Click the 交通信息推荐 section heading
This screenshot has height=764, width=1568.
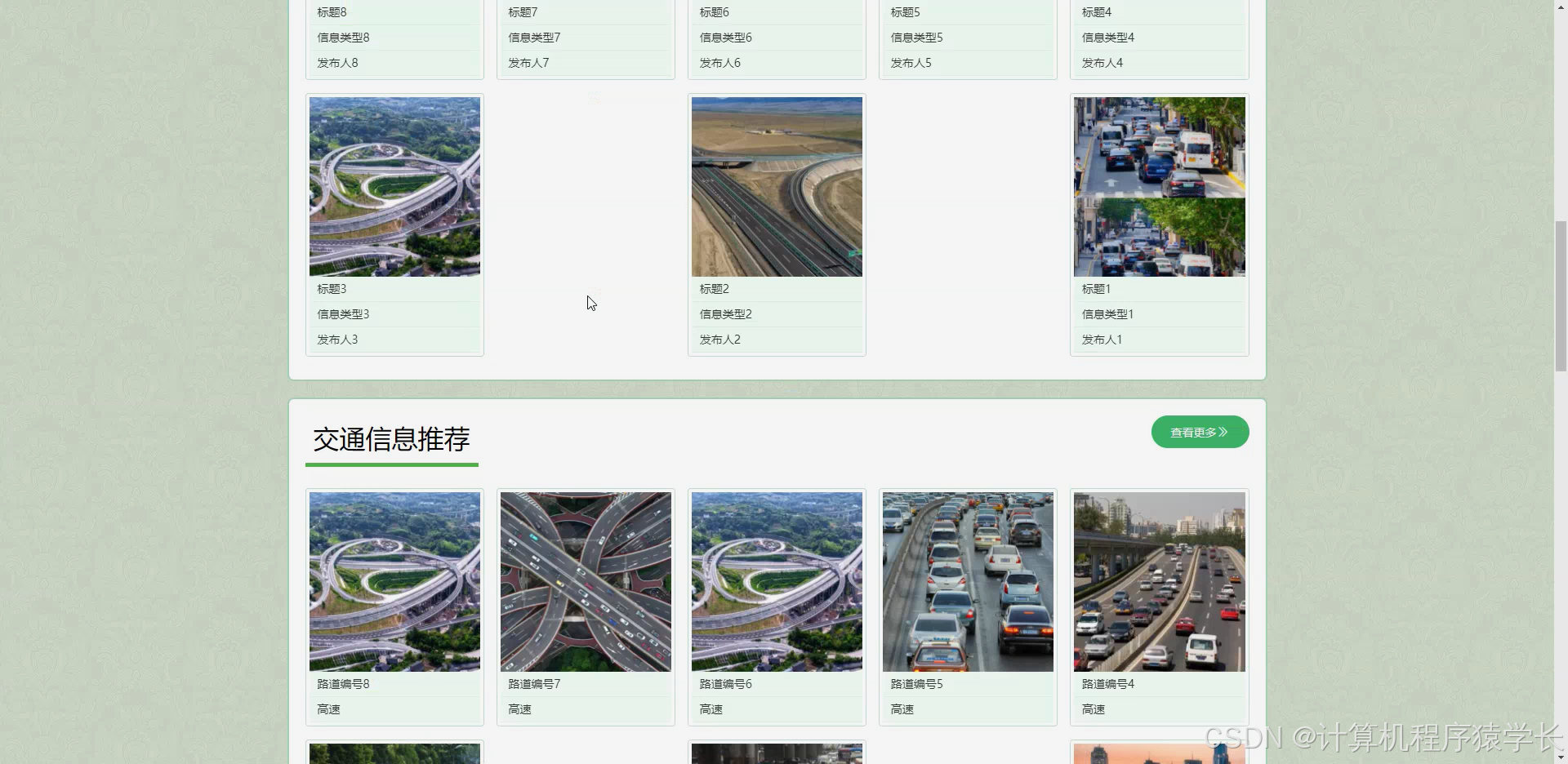(x=391, y=439)
